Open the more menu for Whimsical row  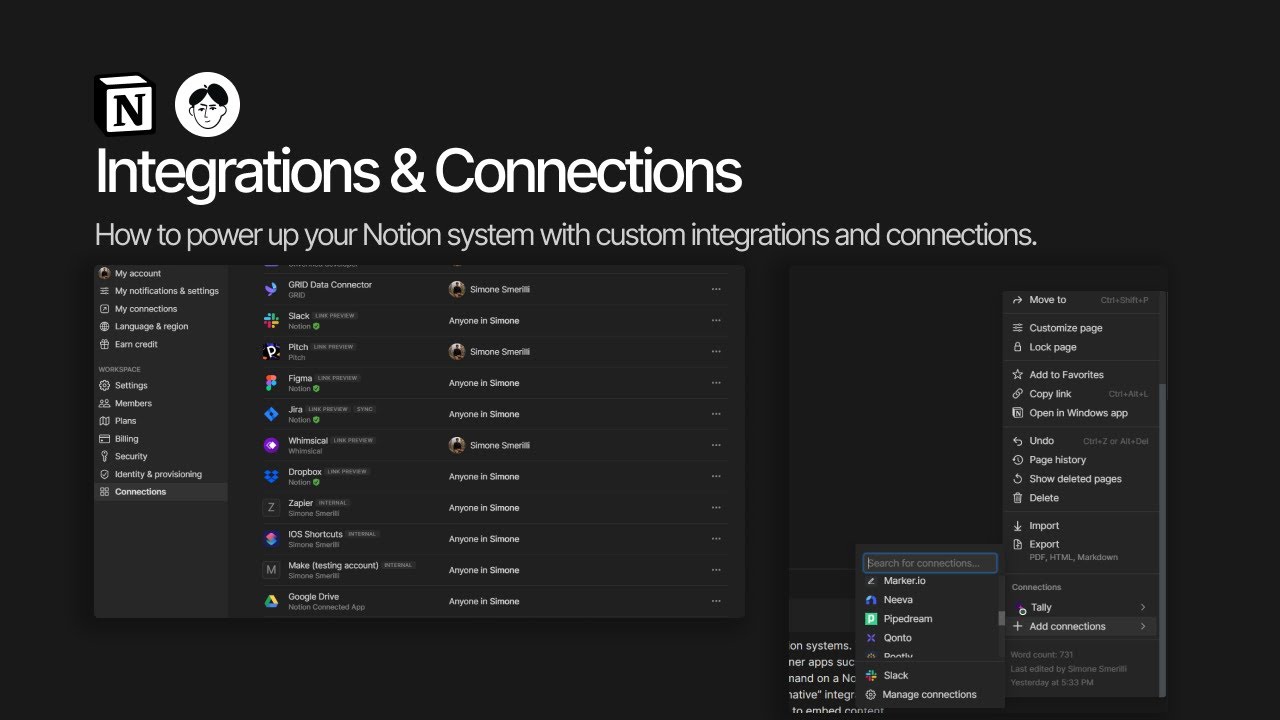coord(716,445)
